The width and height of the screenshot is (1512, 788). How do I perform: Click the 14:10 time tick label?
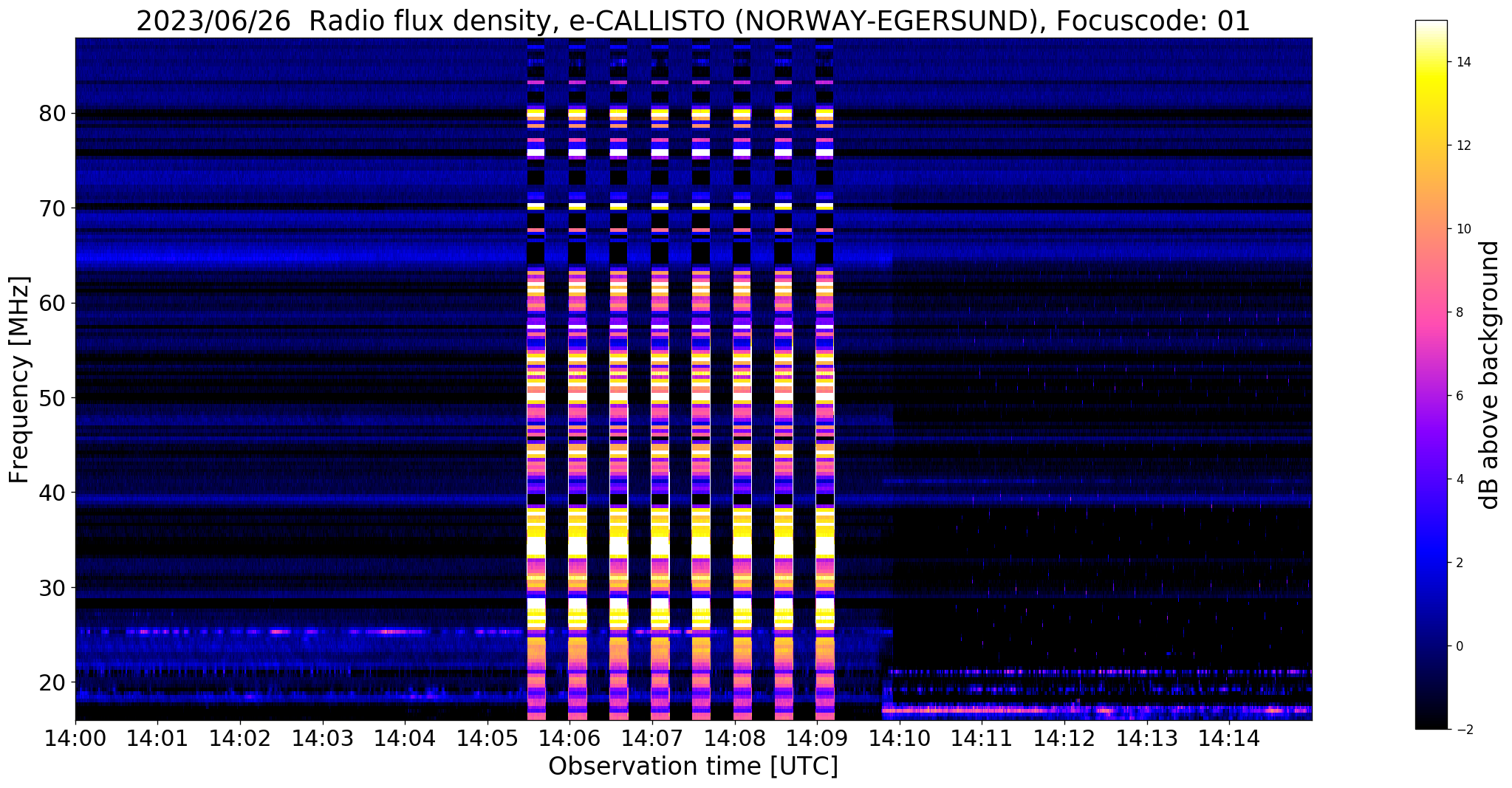coord(899,737)
